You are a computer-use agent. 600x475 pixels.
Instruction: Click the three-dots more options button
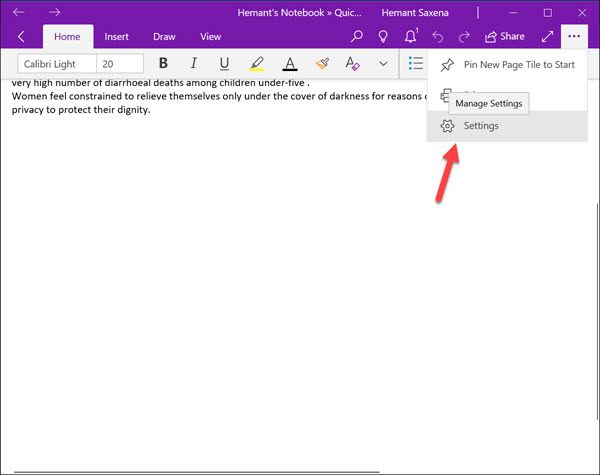pos(574,36)
